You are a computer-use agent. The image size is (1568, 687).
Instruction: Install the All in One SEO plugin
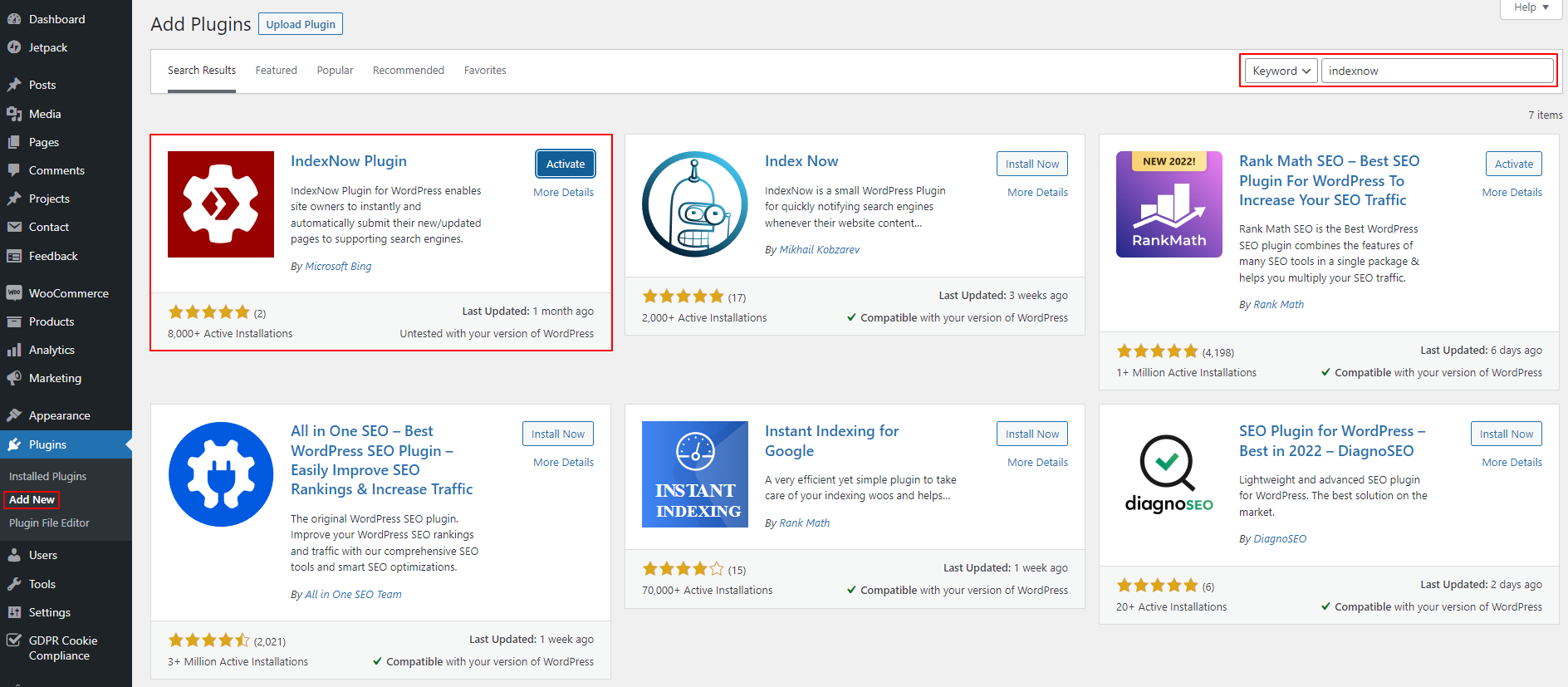[558, 434]
